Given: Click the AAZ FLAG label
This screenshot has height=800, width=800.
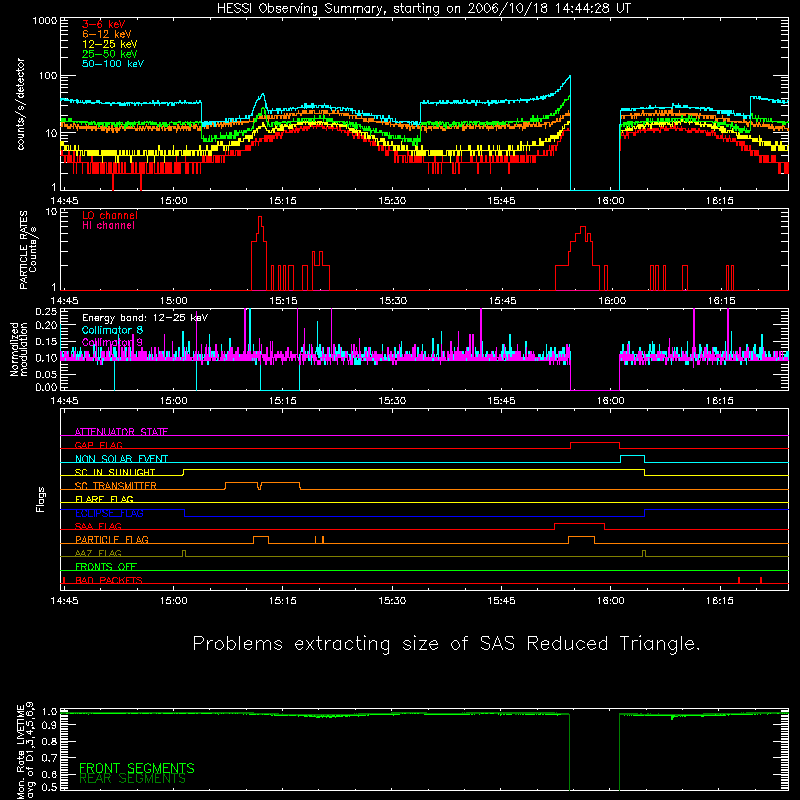Looking at the screenshot, I should tap(98, 553).
